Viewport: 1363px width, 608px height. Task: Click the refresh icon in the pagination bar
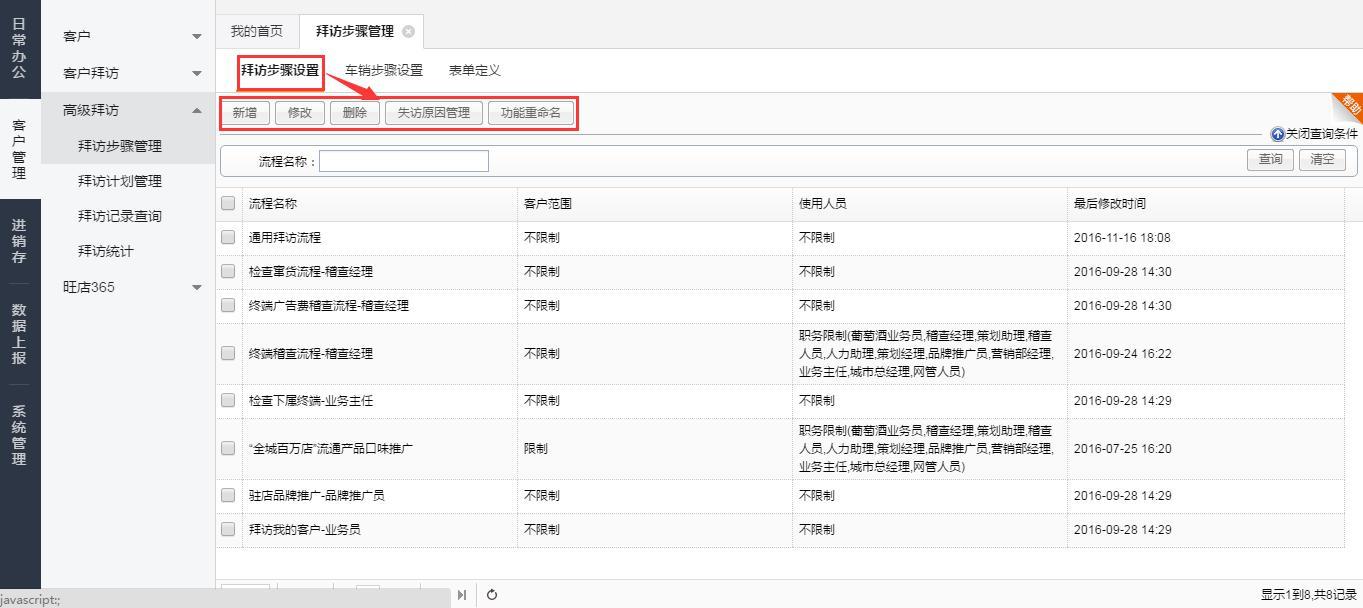tap(492, 594)
